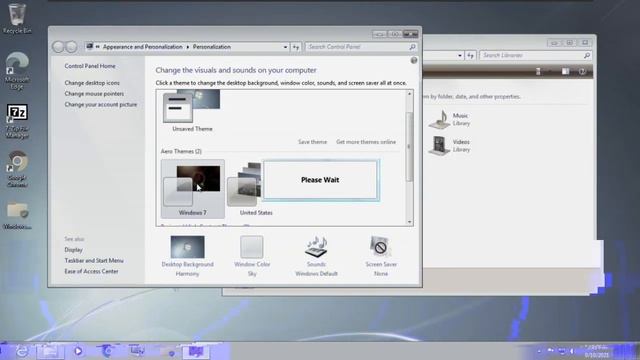Open Music library in Libraries window
Image resolution: width=640 pixels, height=360 pixels.
tap(450, 119)
